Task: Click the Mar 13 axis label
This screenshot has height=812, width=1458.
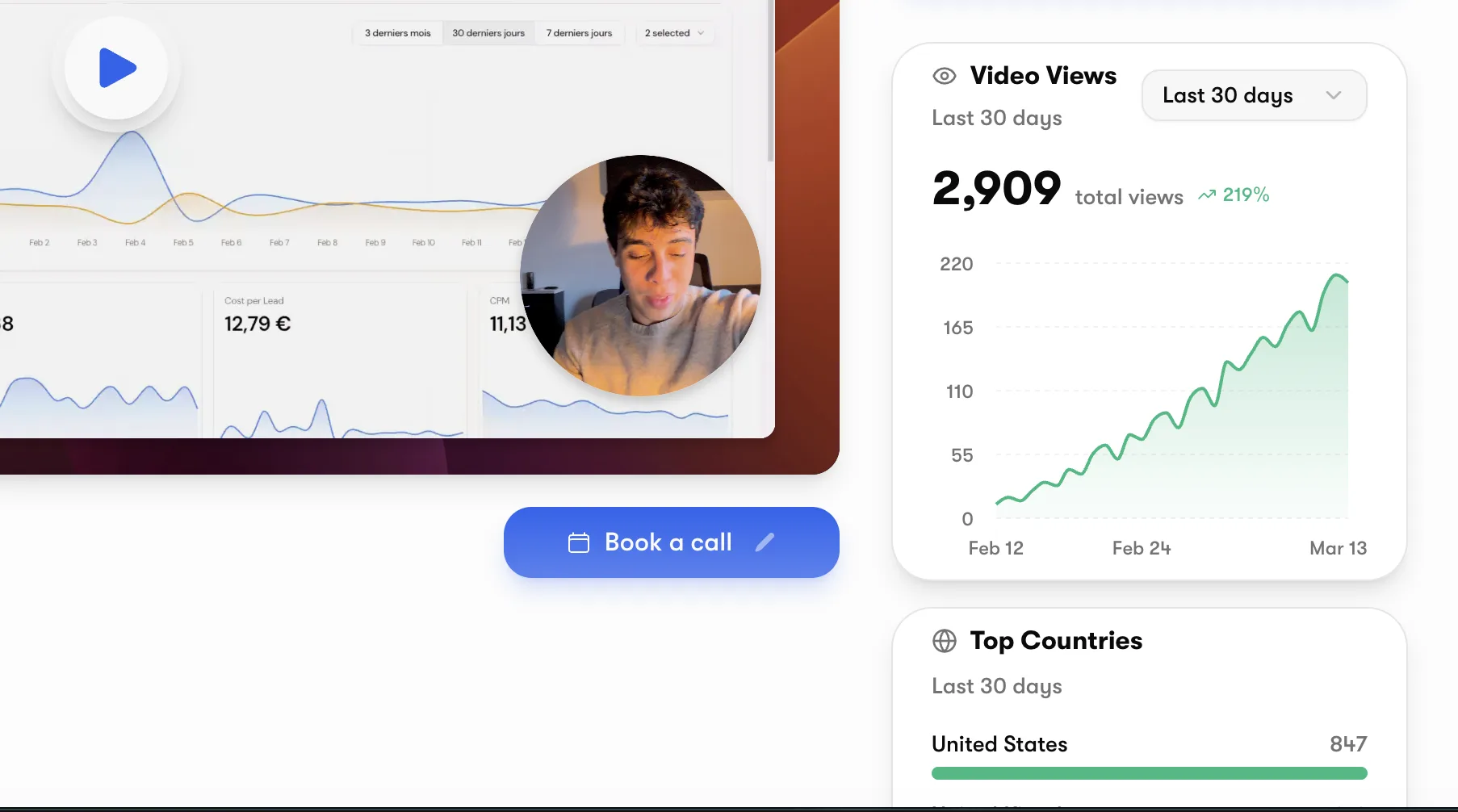Action: pyautogui.click(x=1338, y=548)
